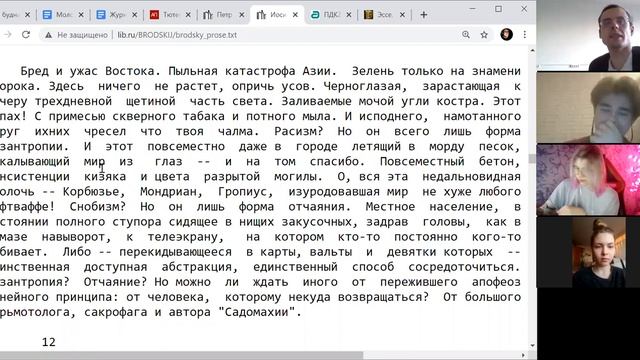Image resolution: width=640 pixels, height=360 pixels.
Task: Select the second participant video covering mouth
Action: tap(588, 108)
